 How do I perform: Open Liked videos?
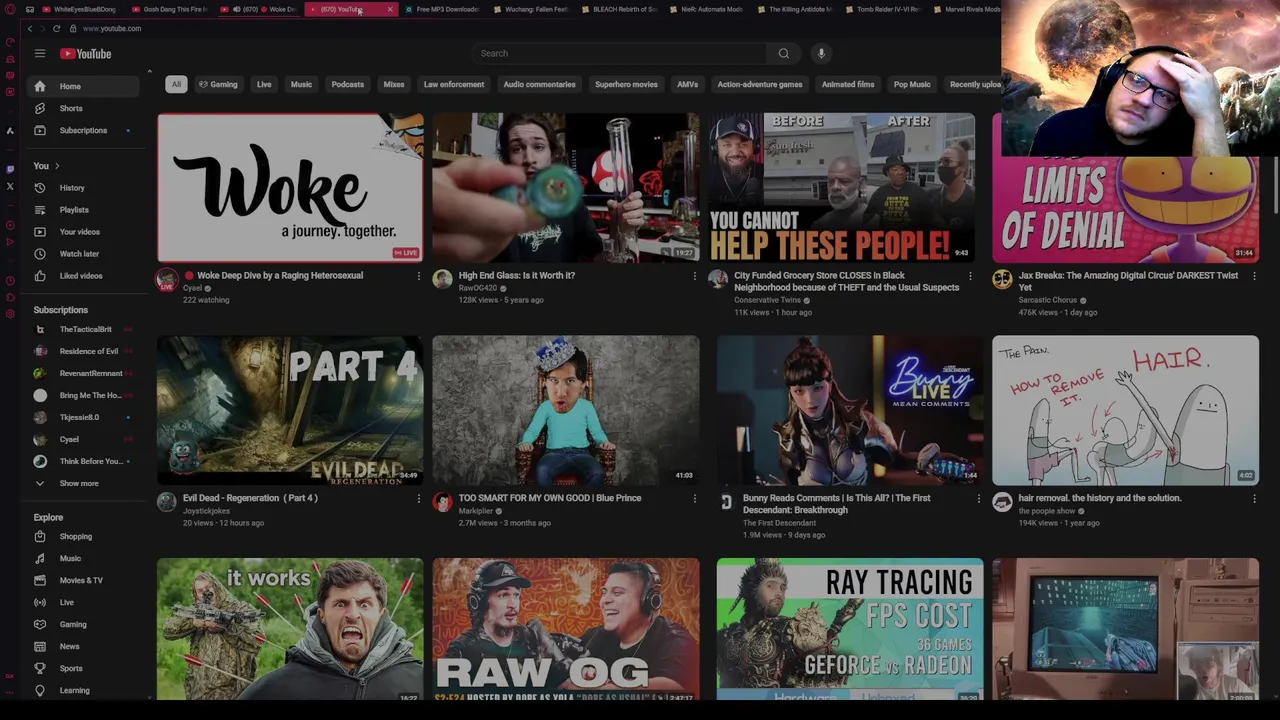pyautogui.click(x=85, y=276)
